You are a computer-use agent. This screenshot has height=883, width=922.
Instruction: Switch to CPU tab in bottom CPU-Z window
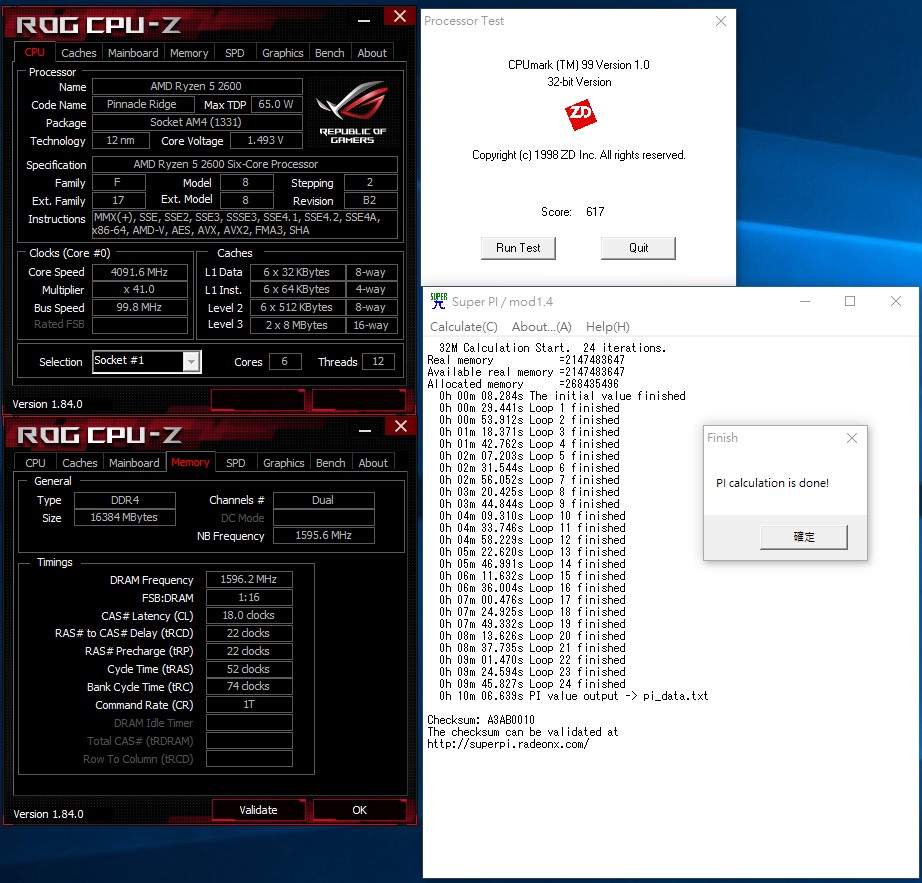click(35, 463)
